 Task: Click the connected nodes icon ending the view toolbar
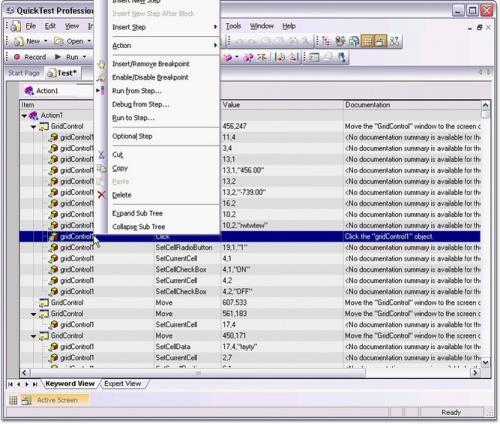[394, 41]
